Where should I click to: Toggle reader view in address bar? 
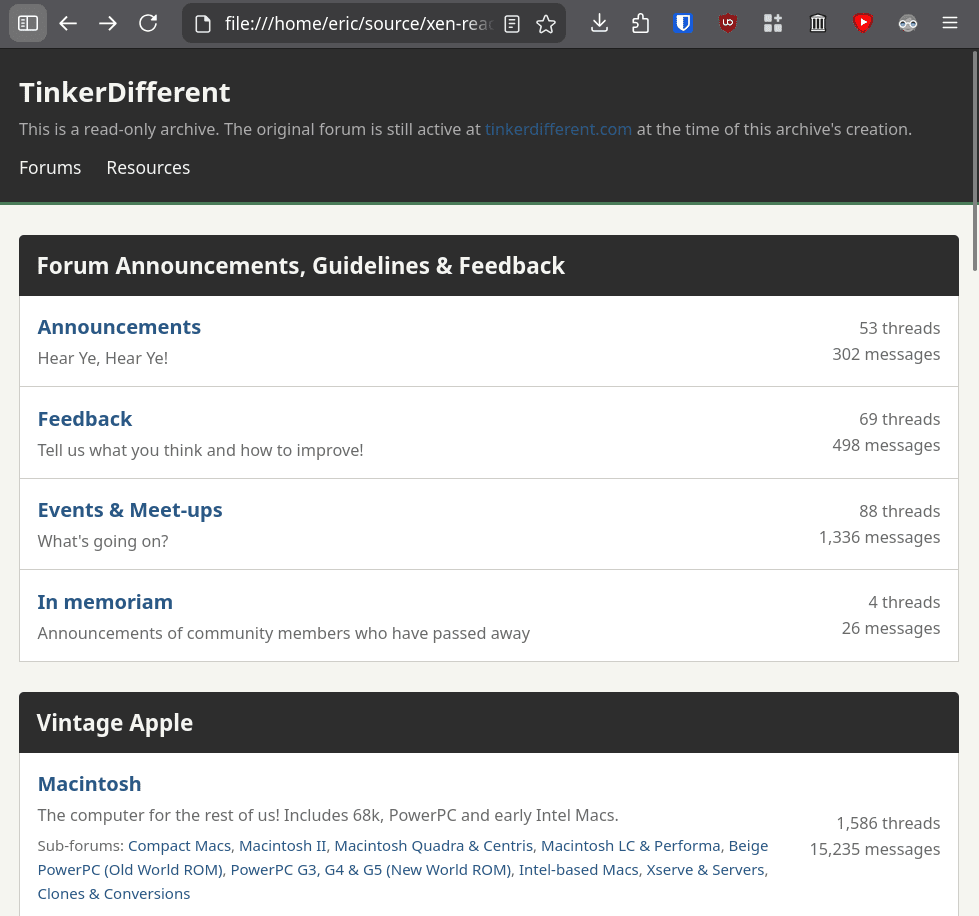click(x=512, y=24)
